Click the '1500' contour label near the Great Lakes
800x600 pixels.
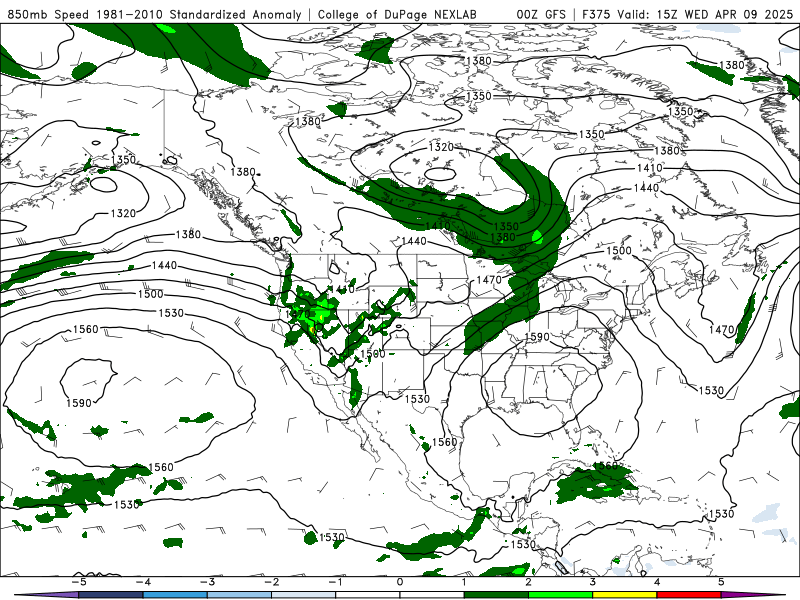point(619,251)
